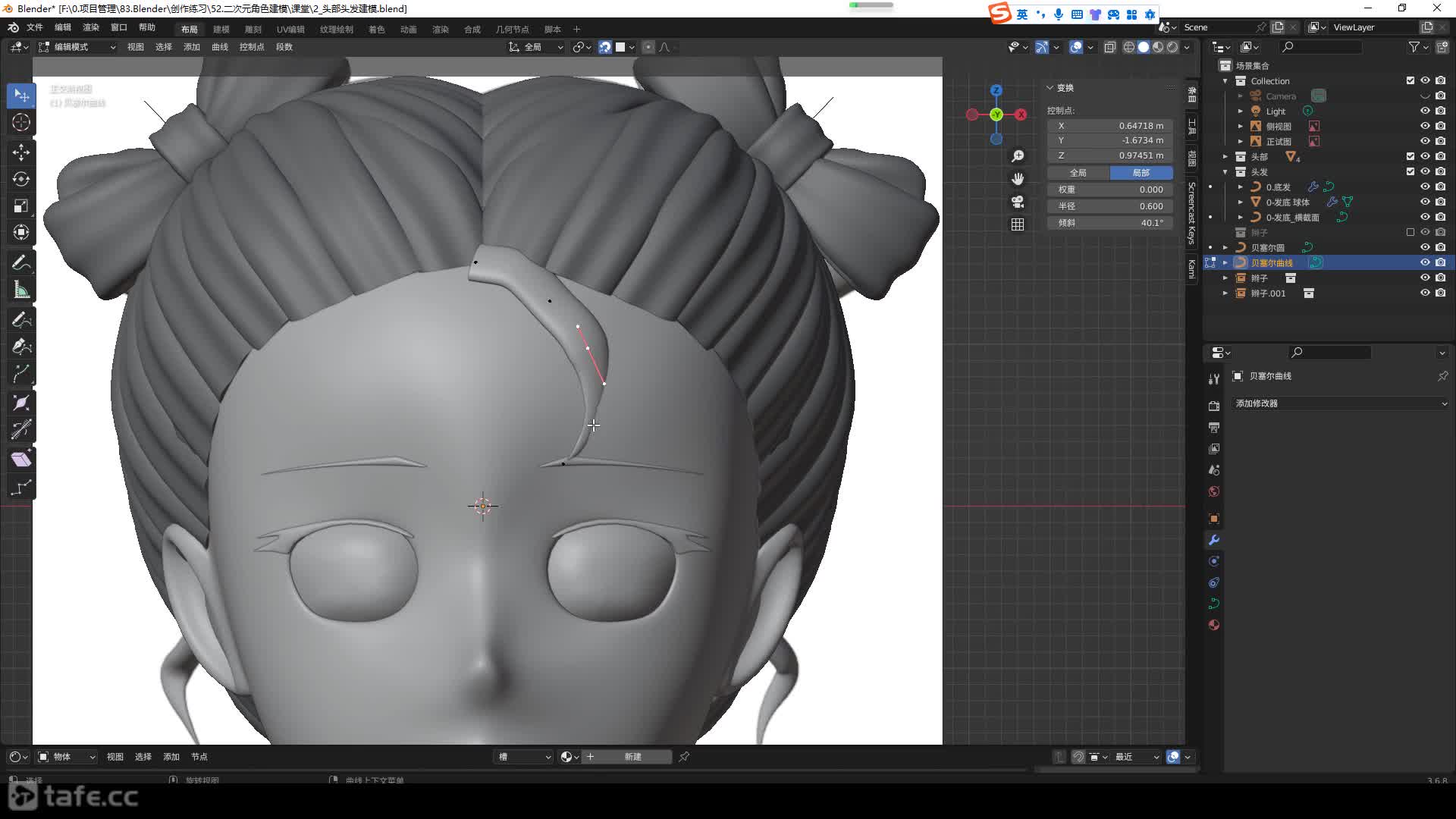Enable the disabled 辫子 collection checkbox
The width and height of the screenshot is (1456, 819).
[1410, 232]
